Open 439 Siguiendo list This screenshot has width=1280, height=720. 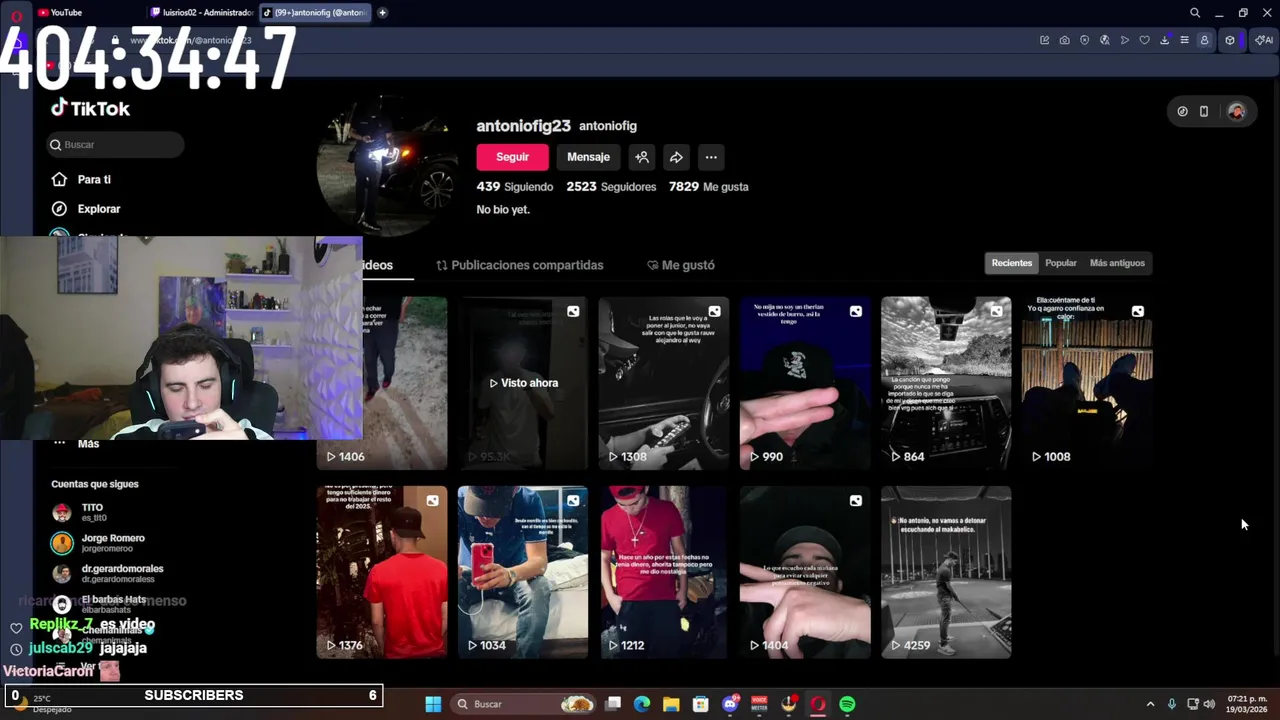click(x=514, y=187)
